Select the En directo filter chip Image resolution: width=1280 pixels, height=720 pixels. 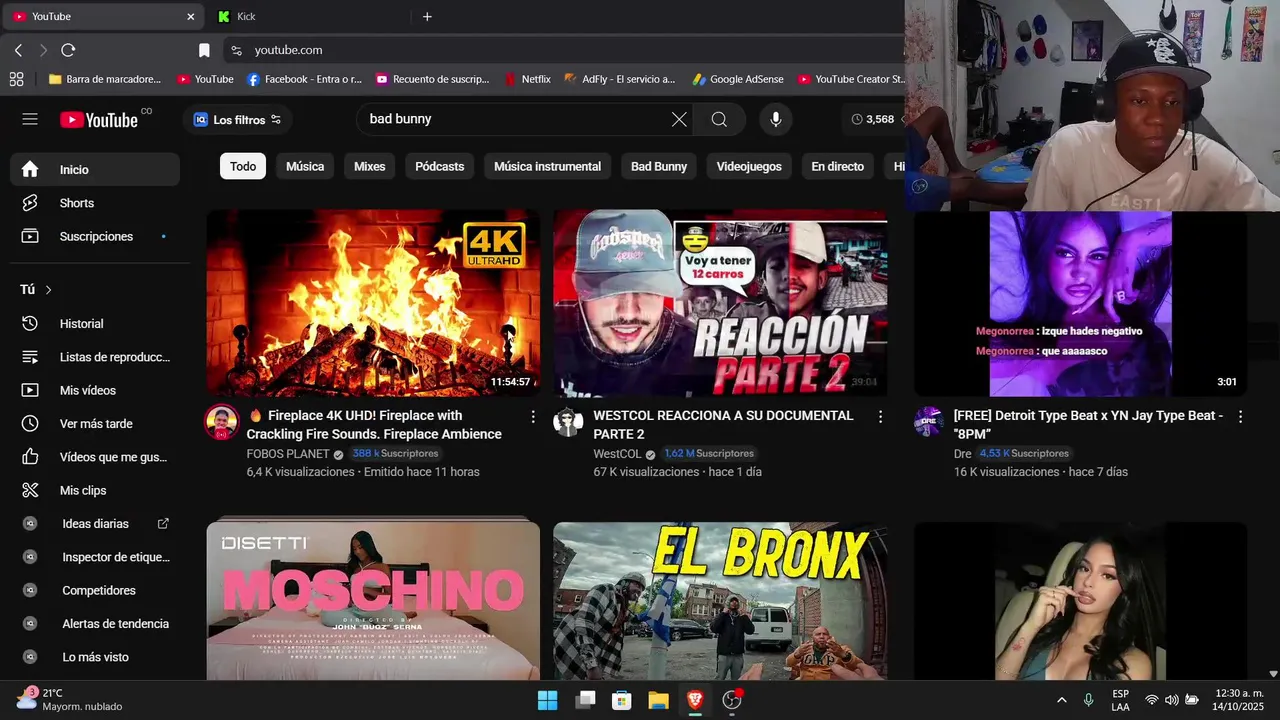click(x=837, y=166)
